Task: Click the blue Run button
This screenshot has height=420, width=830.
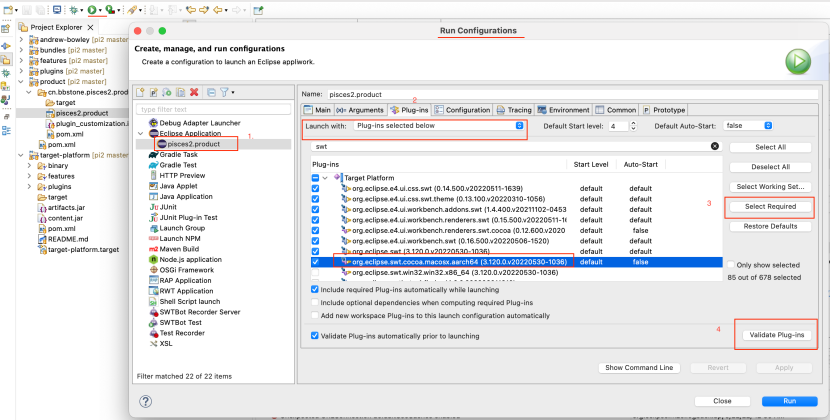Action: click(x=789, y=401)
